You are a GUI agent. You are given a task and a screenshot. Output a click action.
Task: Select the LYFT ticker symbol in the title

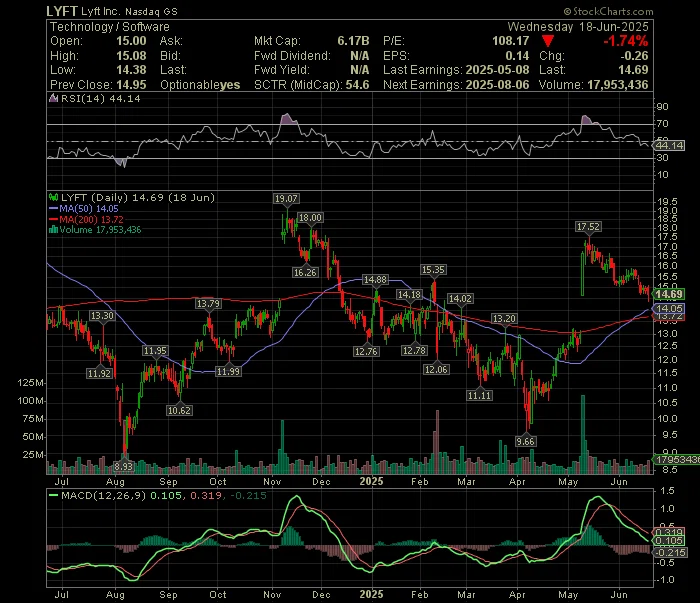click(x=62, y=11)
